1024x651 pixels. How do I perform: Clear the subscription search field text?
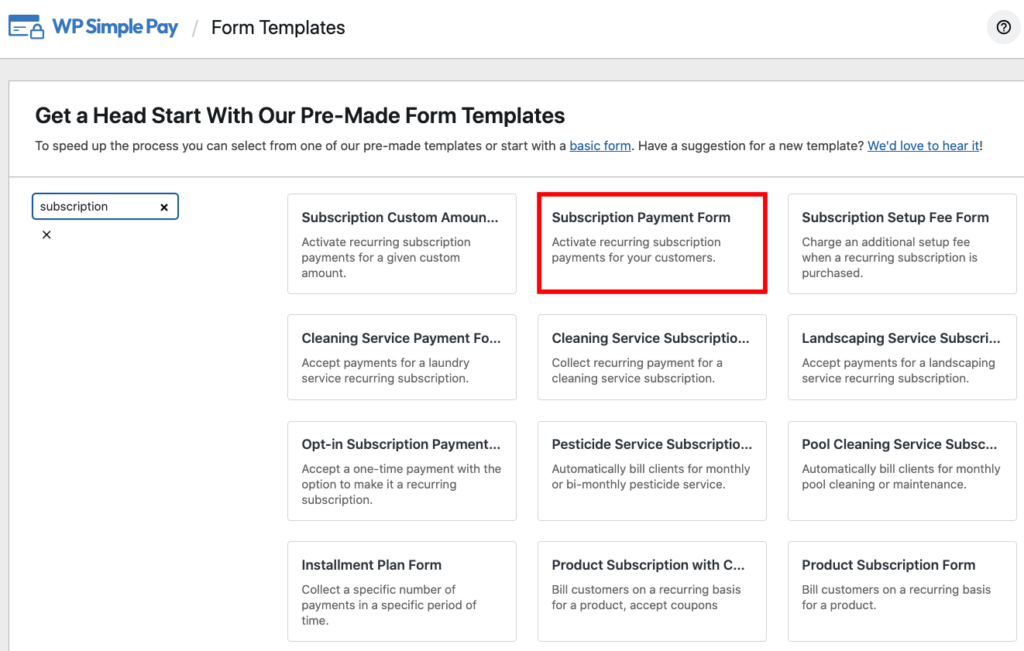pyautogui.click(x=164, y=207)
